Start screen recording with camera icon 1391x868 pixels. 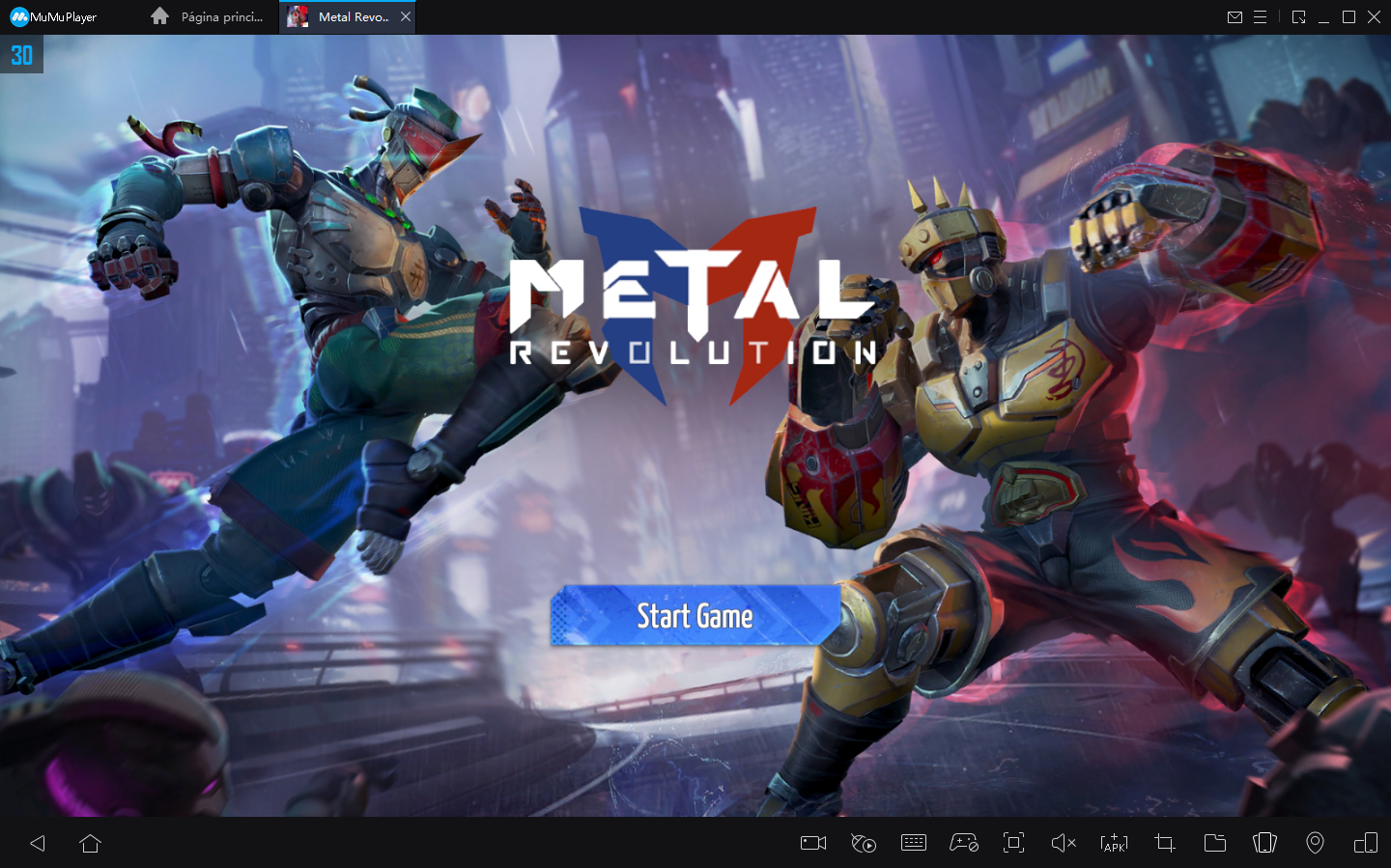[x=813, y=843]
